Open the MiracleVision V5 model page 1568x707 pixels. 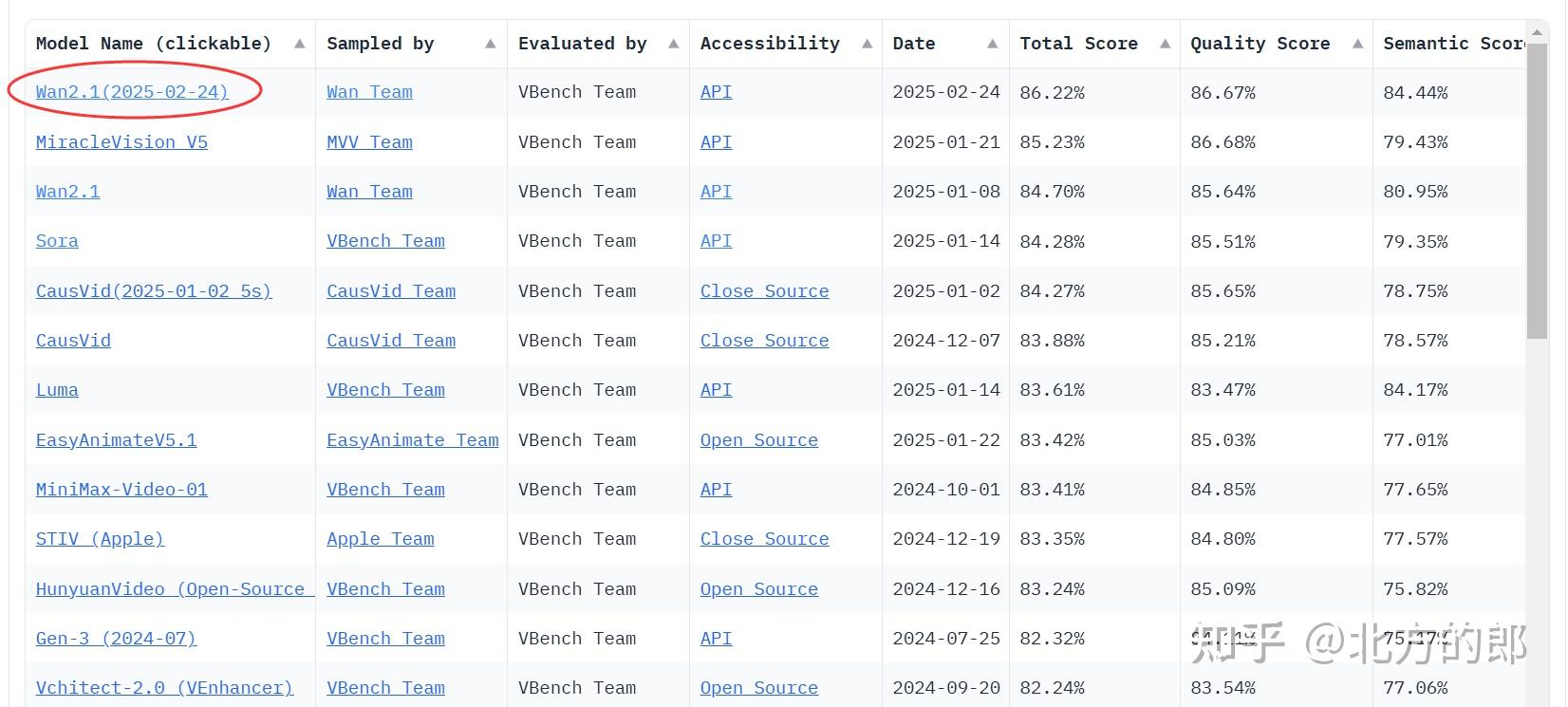[121, 142]
